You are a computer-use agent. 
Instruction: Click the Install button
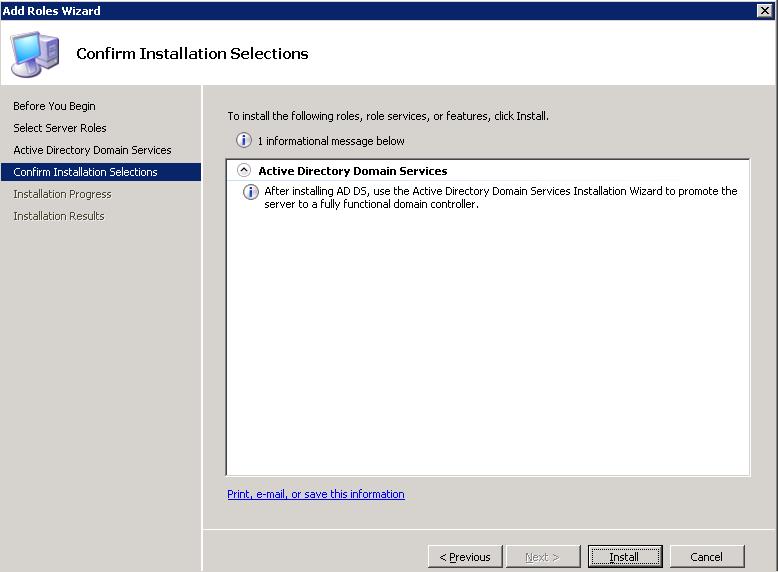tap(625, 557)
